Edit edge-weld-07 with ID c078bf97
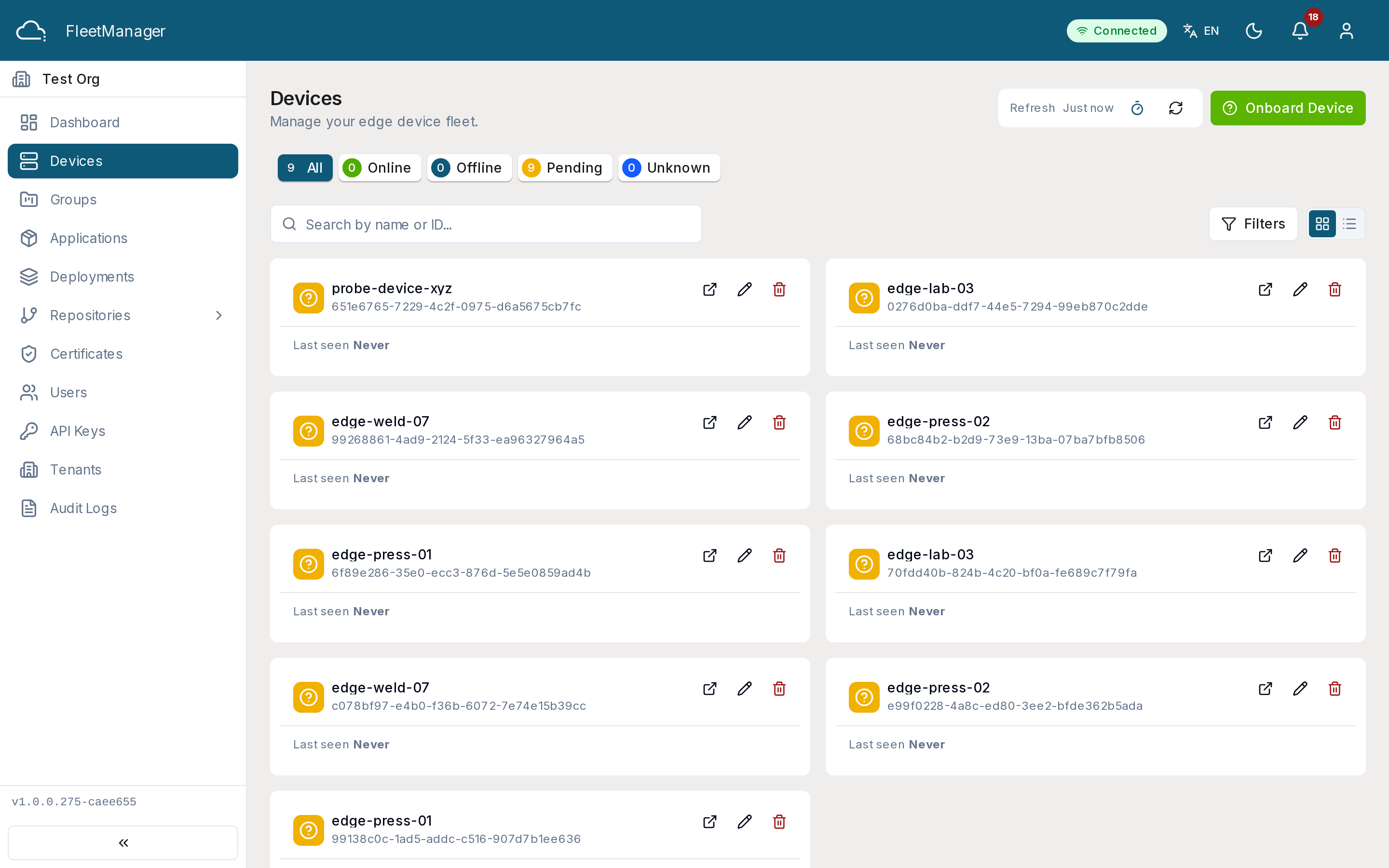 click(x=745, y=689)
